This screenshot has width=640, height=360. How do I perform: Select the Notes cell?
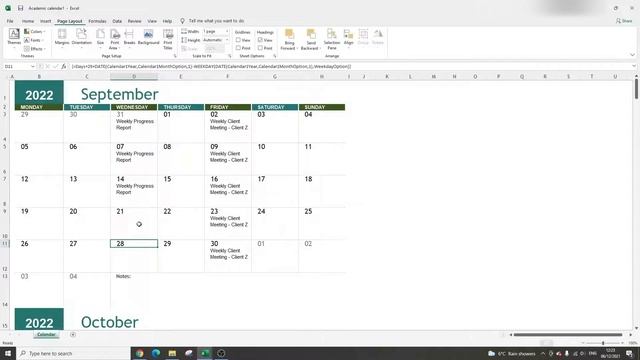coord(123,276)
